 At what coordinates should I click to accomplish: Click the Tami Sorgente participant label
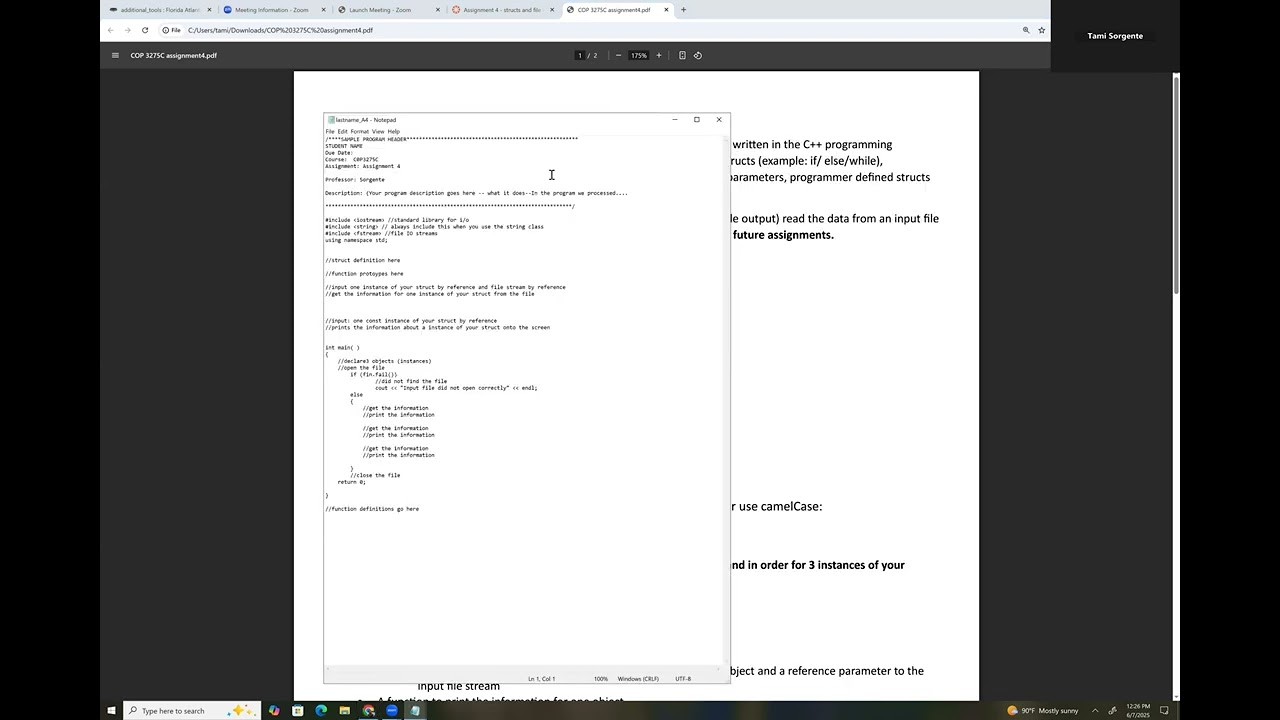[x=1115, y=36]
